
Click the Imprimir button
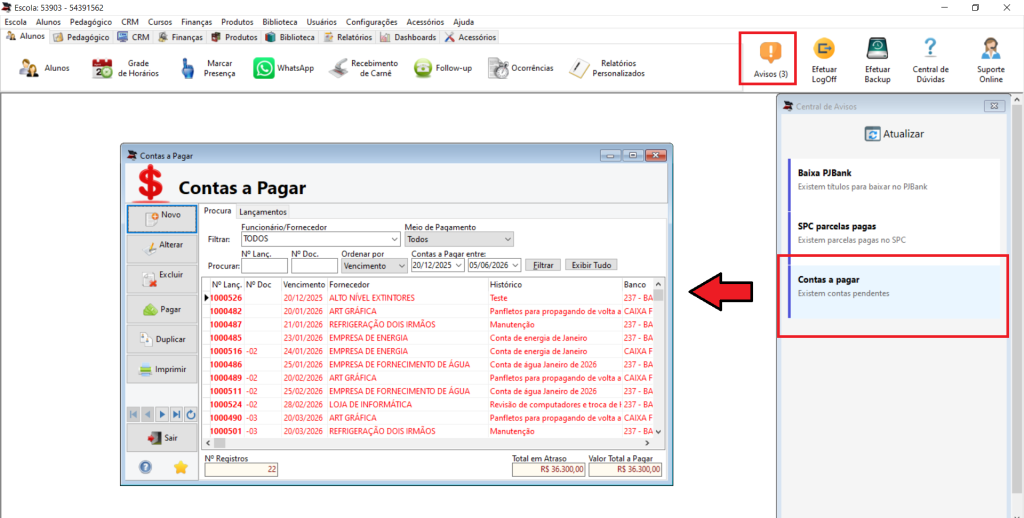click(162, 370)
